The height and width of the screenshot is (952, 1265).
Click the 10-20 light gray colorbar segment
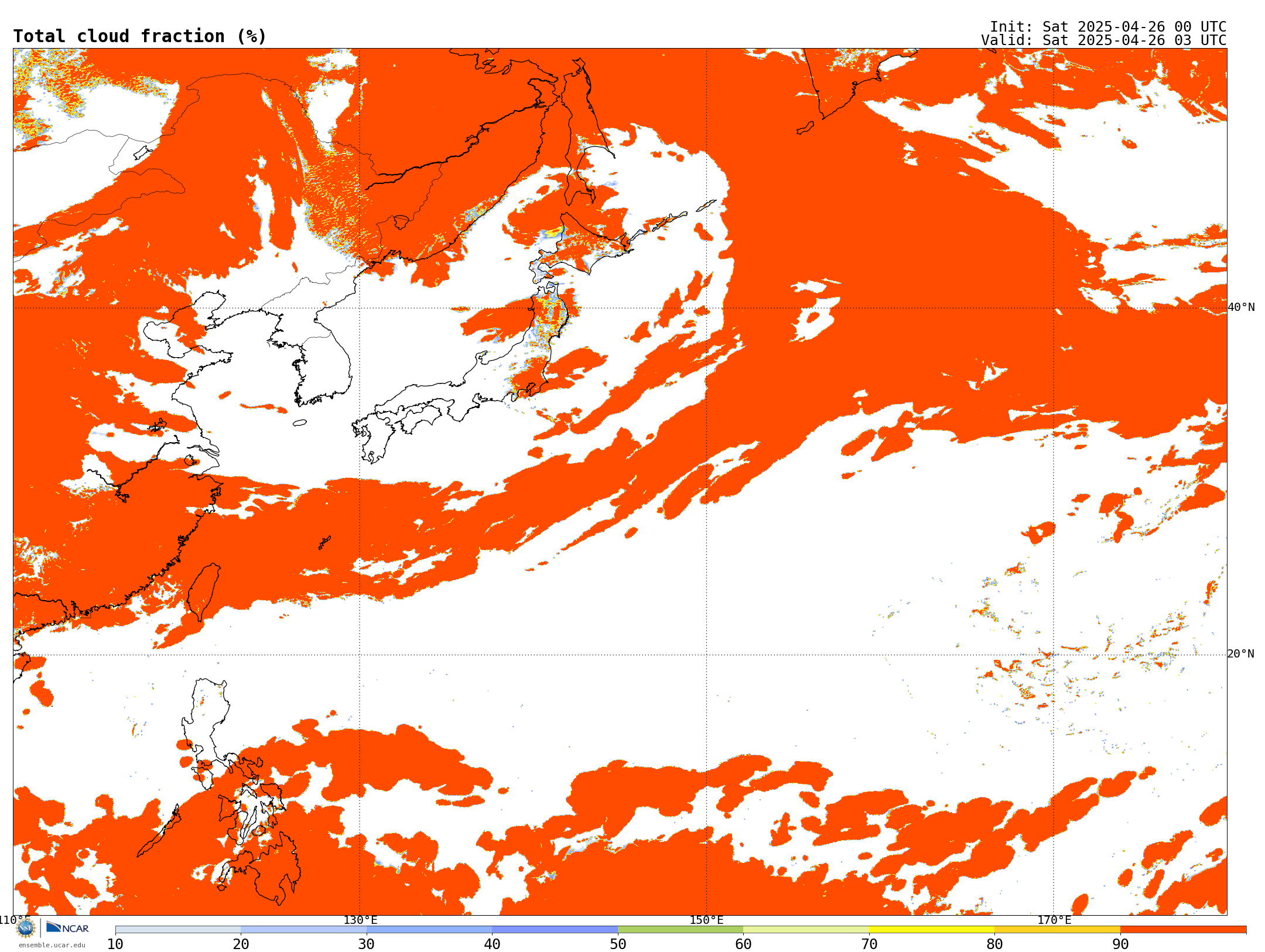tap(178, 930)
